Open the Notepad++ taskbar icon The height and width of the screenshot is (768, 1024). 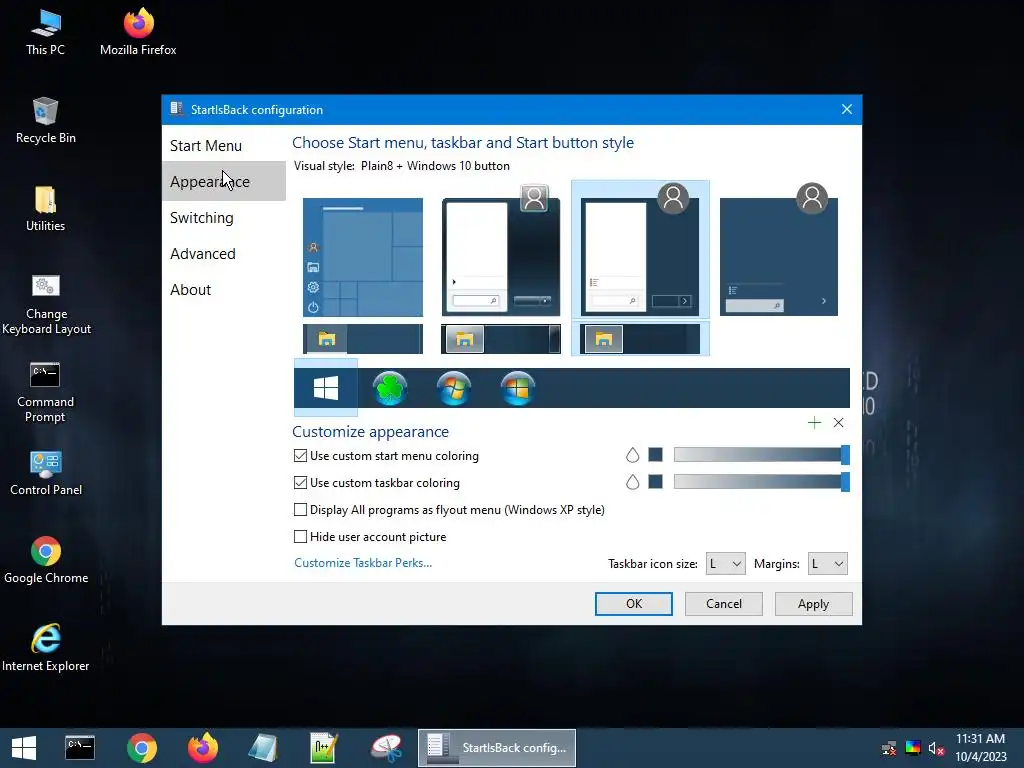[324, 748]
